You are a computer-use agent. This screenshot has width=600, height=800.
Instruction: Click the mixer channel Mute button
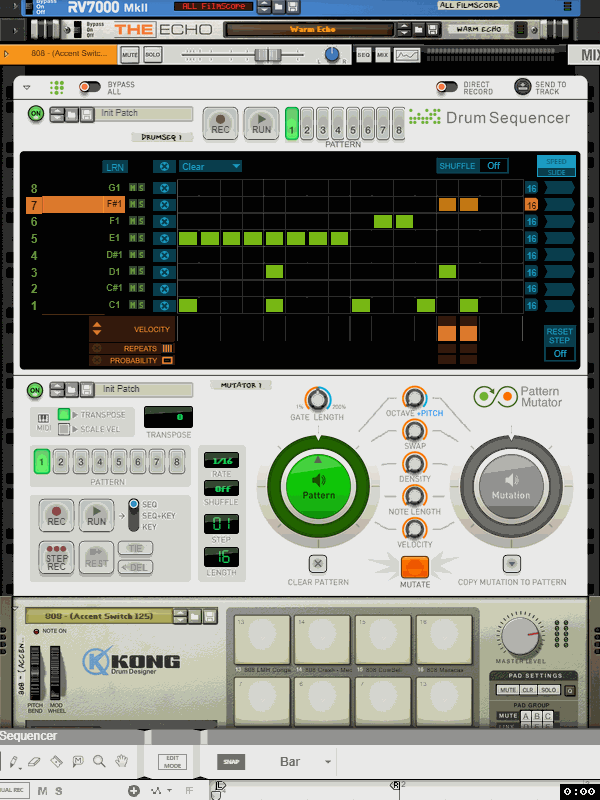coord(130,55)
